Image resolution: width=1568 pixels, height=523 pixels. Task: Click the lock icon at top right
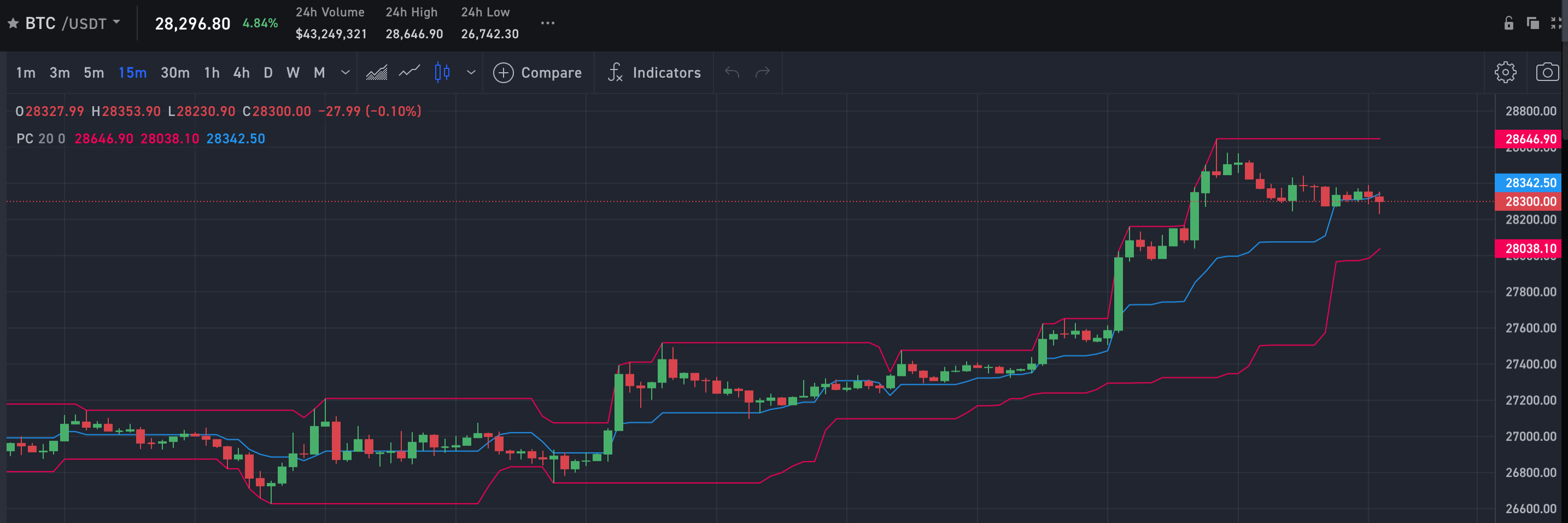pos(1508,23)
